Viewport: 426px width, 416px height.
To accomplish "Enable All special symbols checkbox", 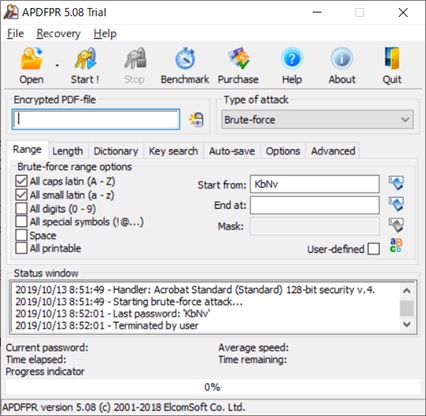I will pyautogui.click(x=21, y=222).
